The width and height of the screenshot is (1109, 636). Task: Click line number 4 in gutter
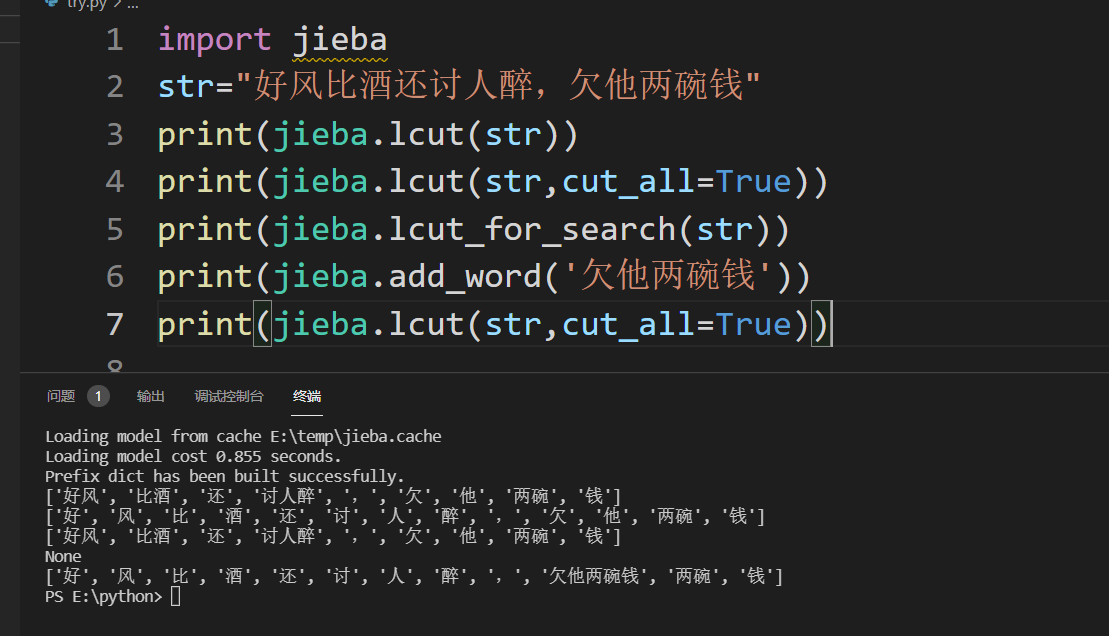(x=114, y=182)
